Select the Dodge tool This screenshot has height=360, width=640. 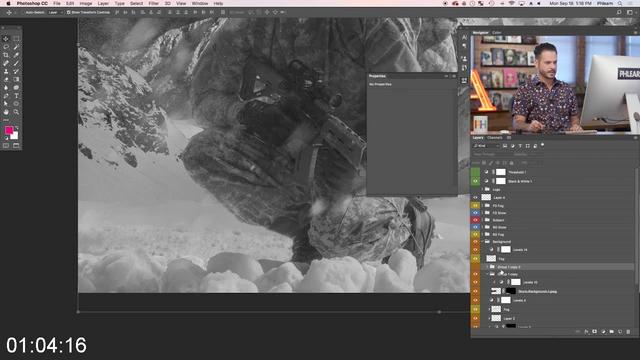pyautogui.click(x=16, y=87)
